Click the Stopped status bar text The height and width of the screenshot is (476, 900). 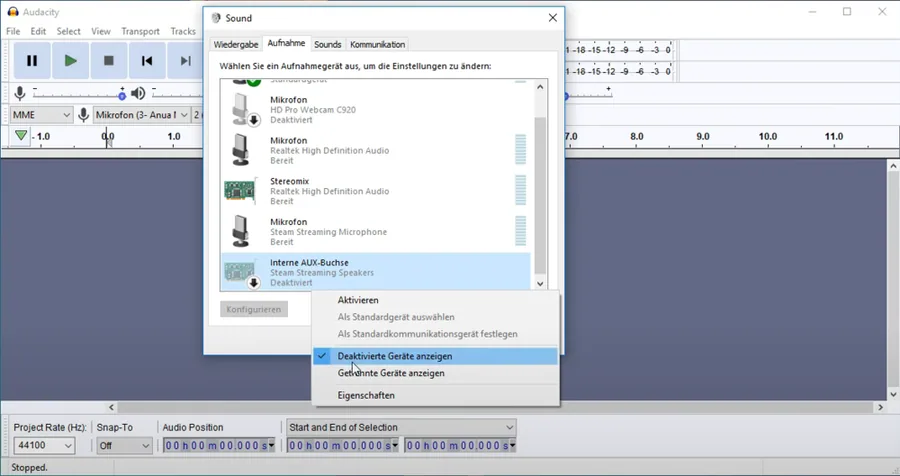[x=29, y=467]
